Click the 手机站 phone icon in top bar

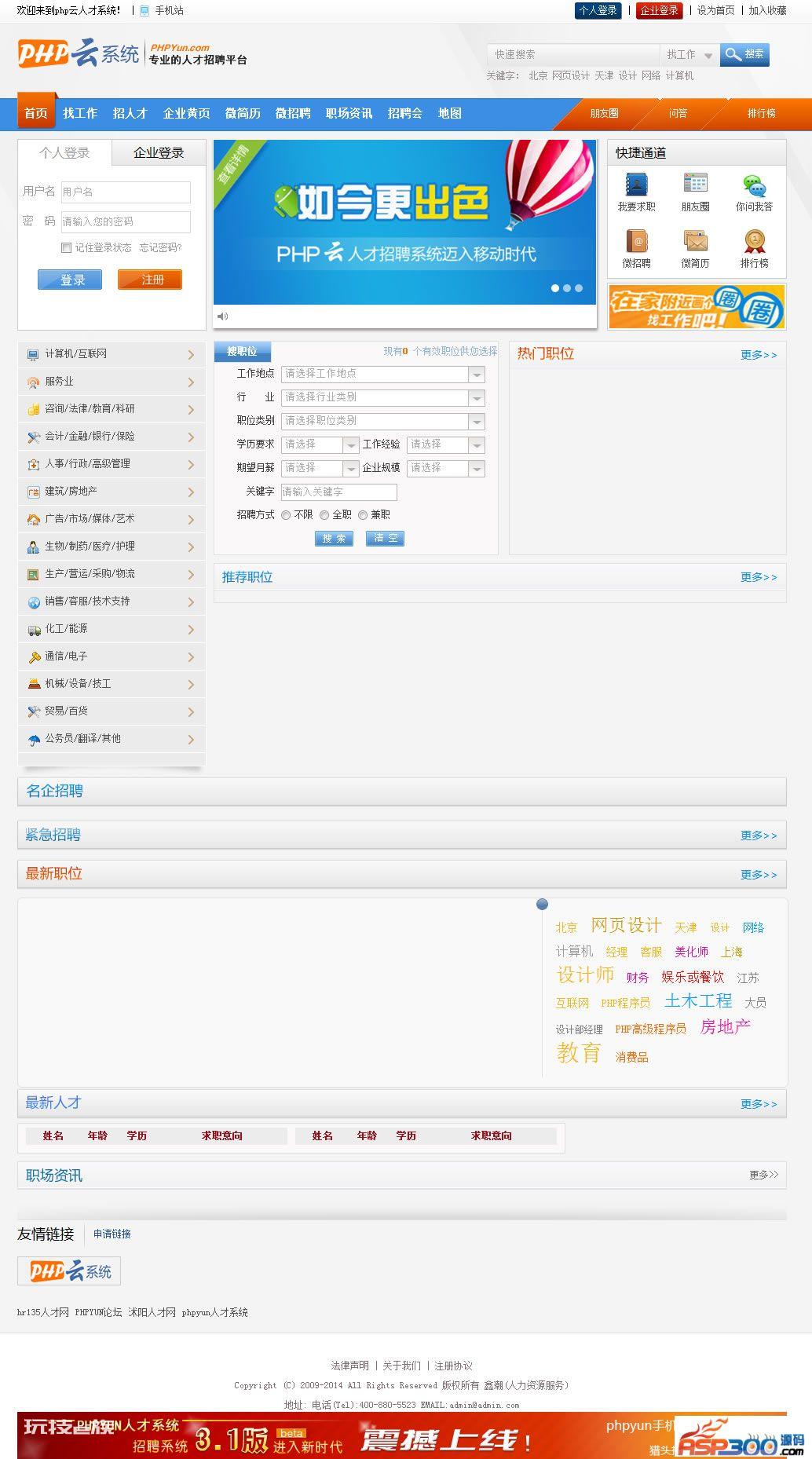click(144, 10)
